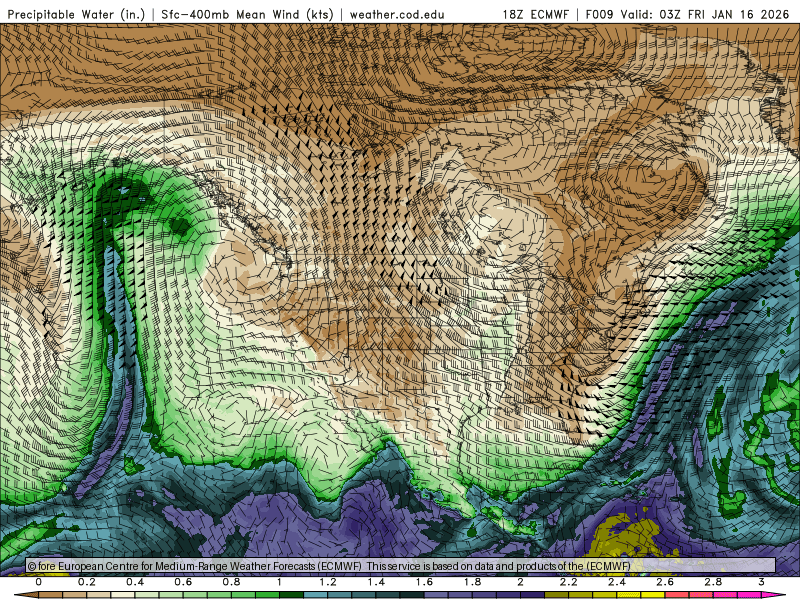This screenshot has height=600, width=800.
Task: Click the '0.2' color scale label
Action: 87,582
